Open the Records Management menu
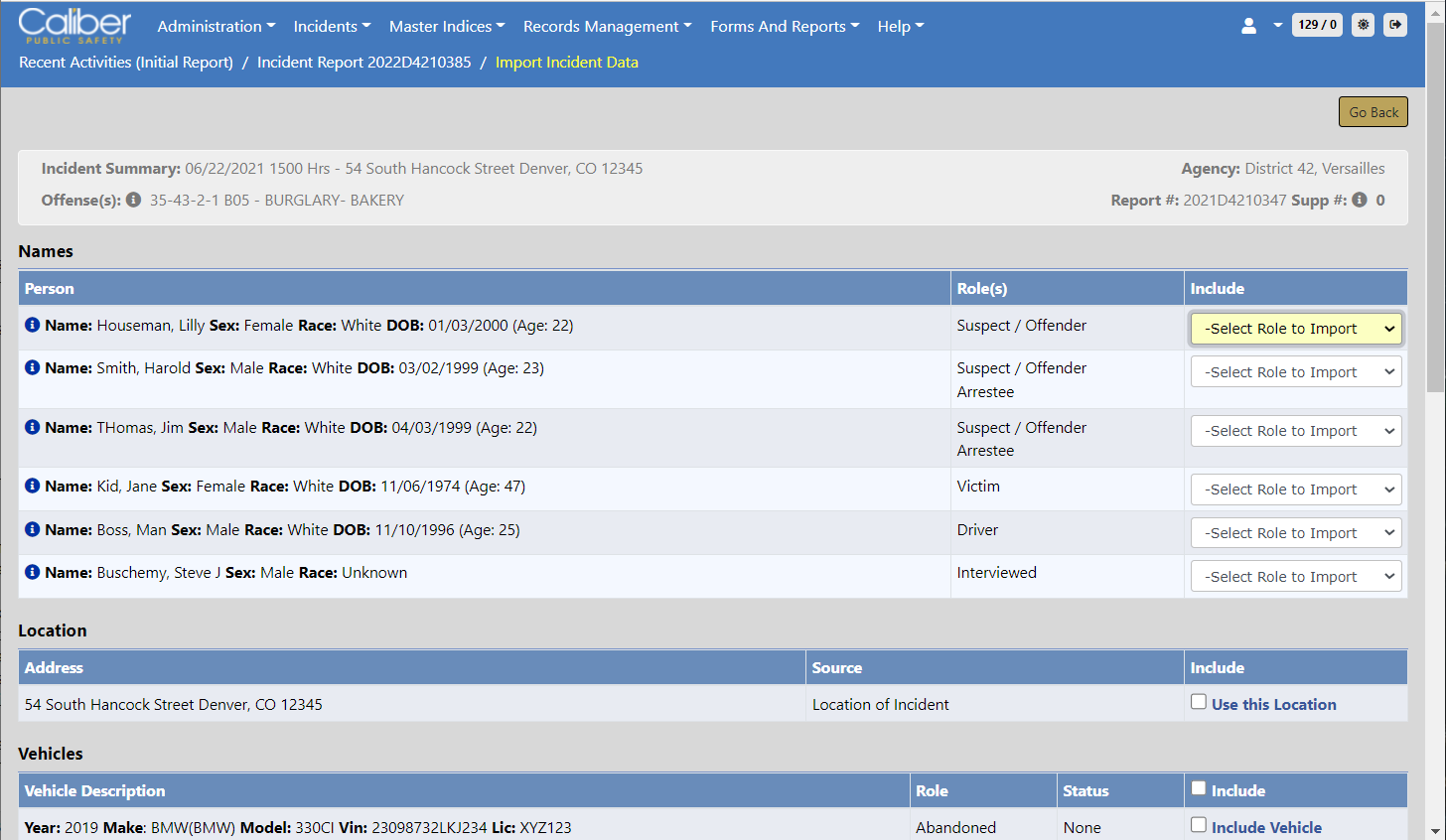Screen dimensions: 1446x840 tap(607, 27)
